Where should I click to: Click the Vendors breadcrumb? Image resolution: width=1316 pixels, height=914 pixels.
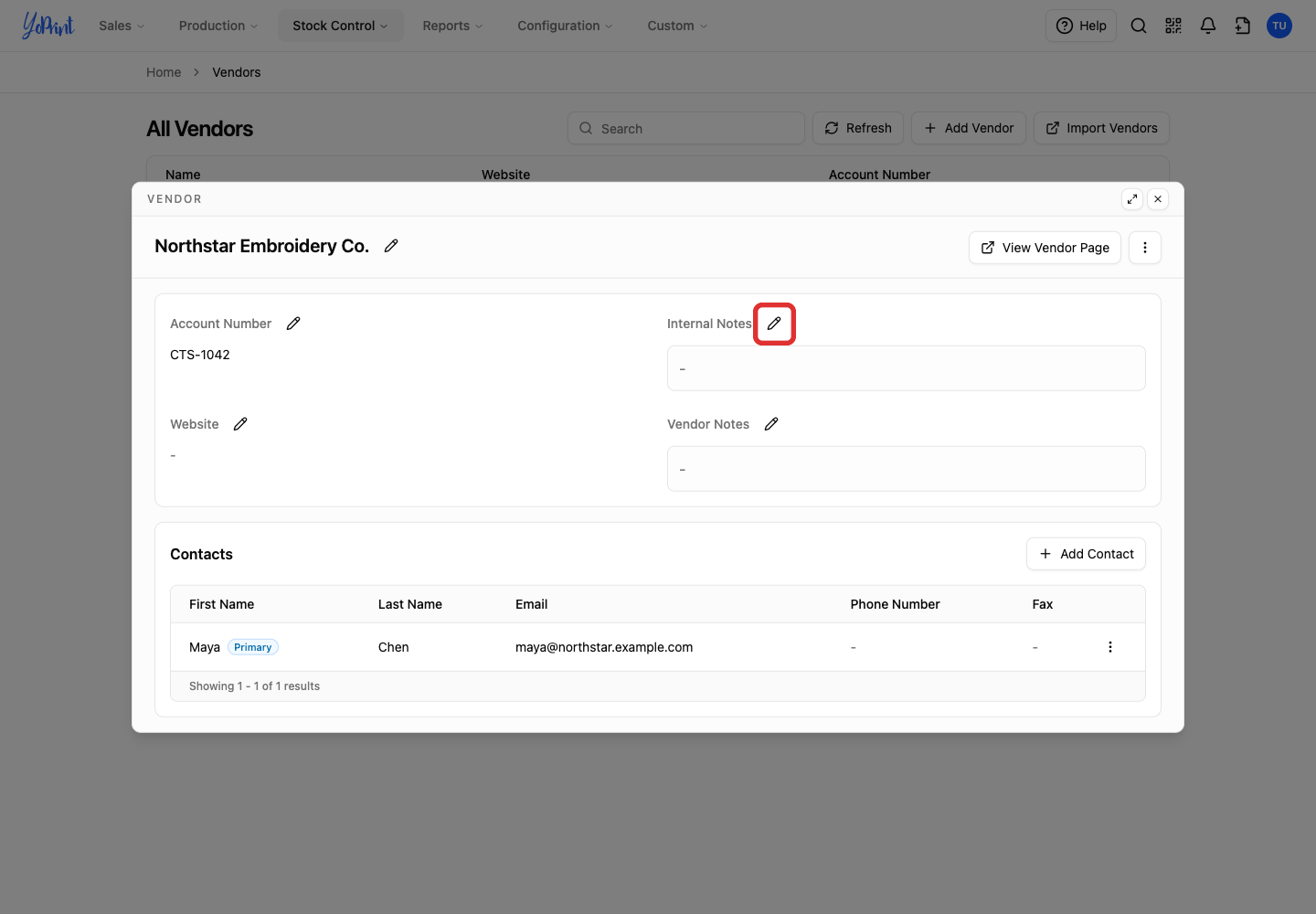[237, 72]
